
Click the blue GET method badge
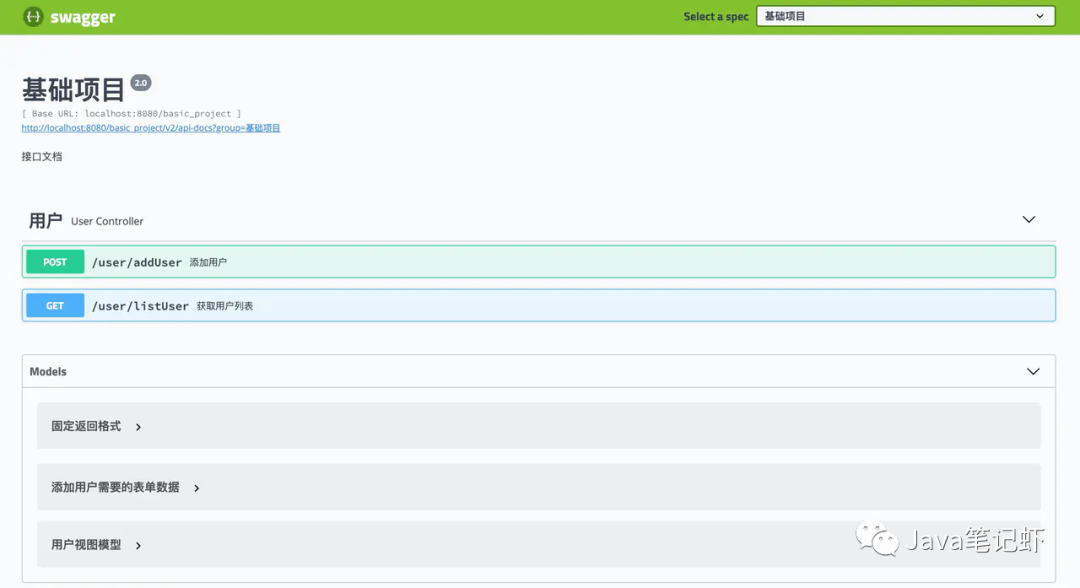point(55,306)
